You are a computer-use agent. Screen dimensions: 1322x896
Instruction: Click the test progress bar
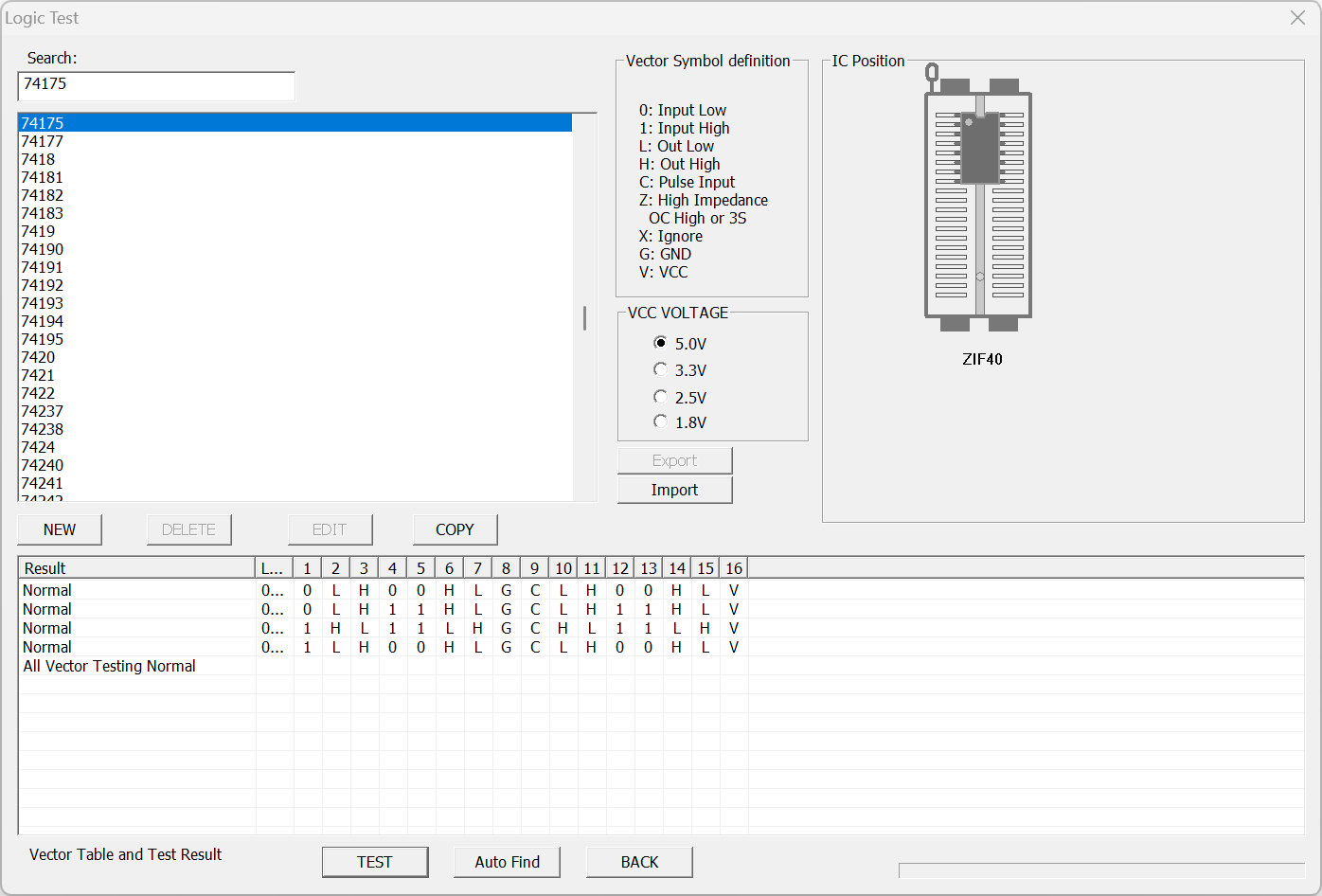tap(1101, 870)
